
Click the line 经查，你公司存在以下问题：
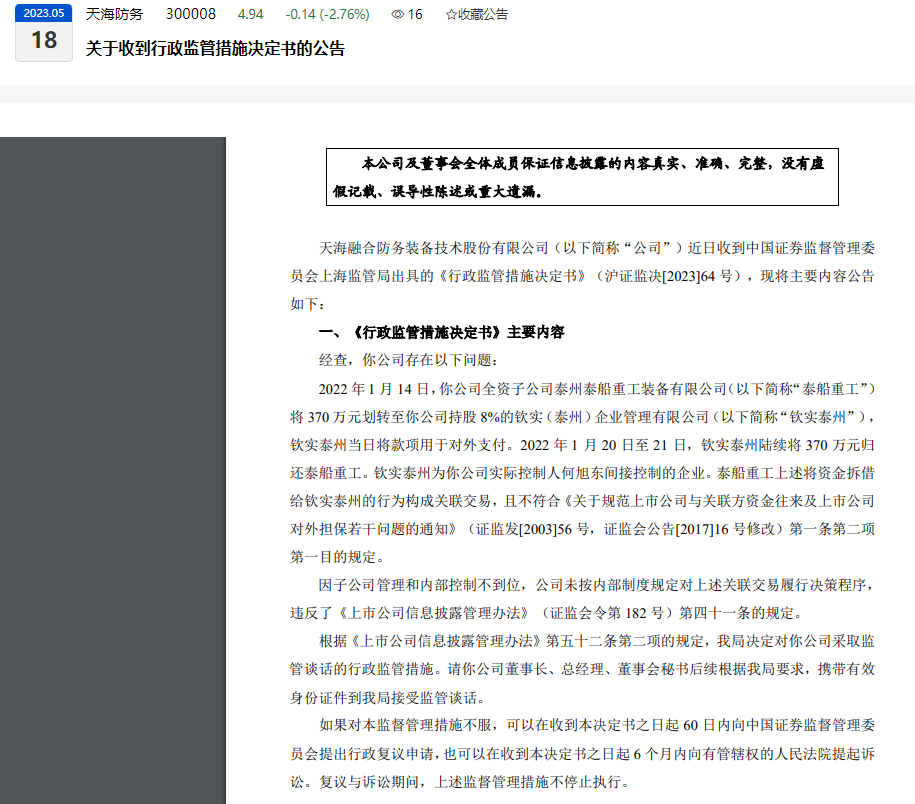tap(408, 360)
